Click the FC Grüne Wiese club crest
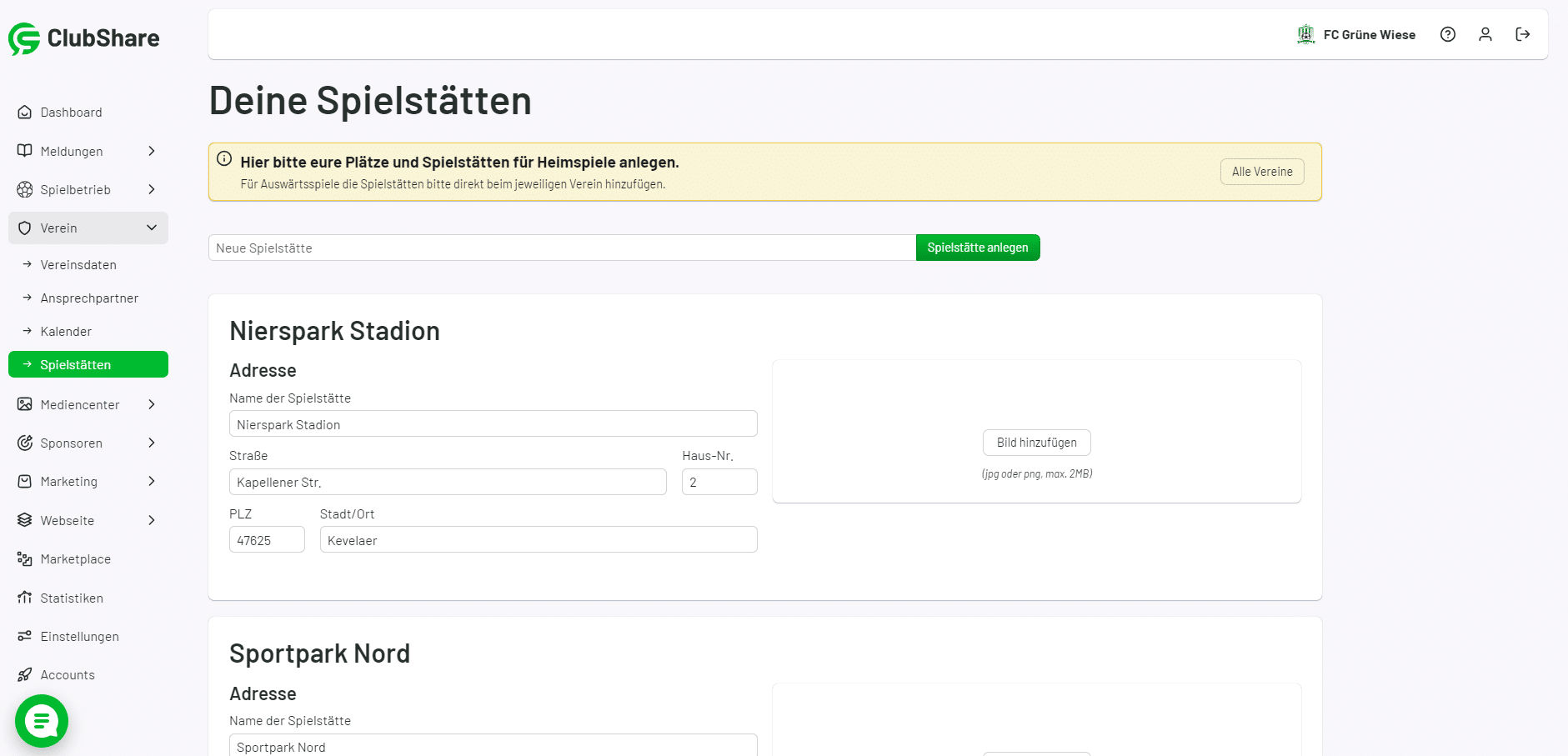The height and width of the screenshot is (756, 1568). (x=1305, y=34)
